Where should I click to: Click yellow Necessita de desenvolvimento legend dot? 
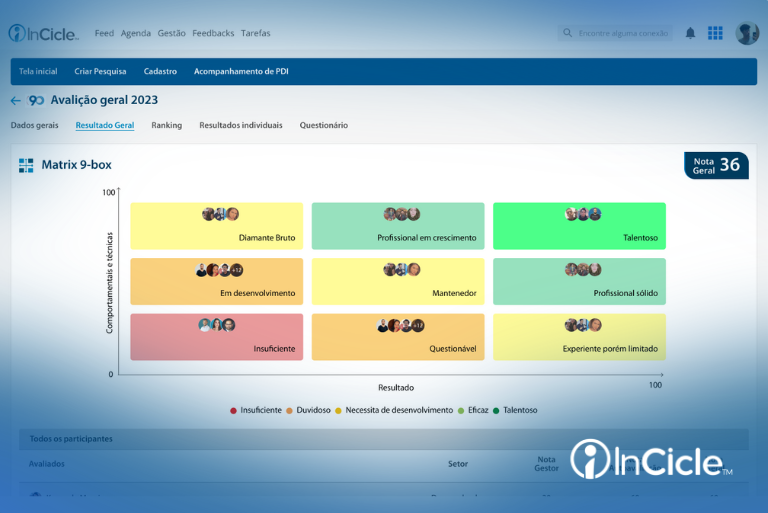338,411
